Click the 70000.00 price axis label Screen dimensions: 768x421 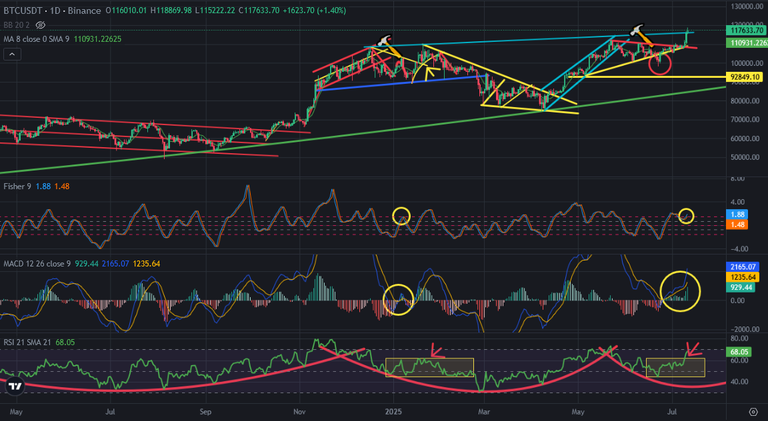(x=747, y=120)
